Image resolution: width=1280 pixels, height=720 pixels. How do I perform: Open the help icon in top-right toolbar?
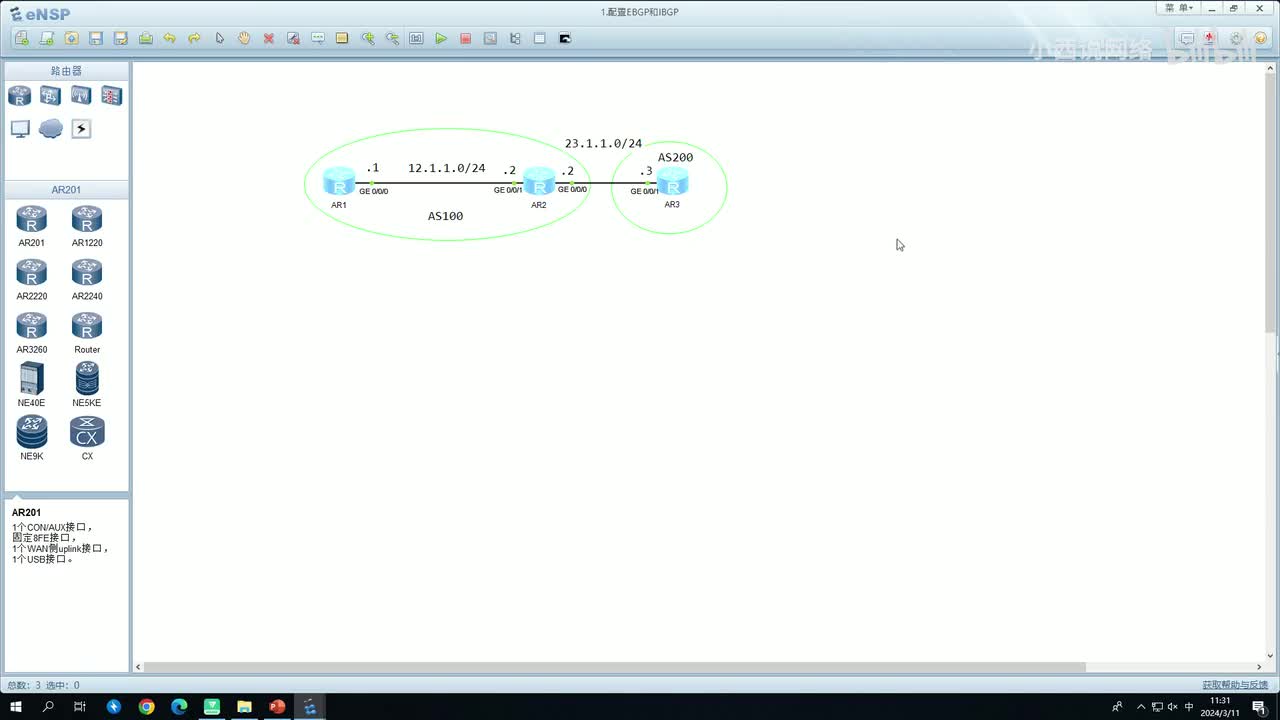(x=1260, y=39)
